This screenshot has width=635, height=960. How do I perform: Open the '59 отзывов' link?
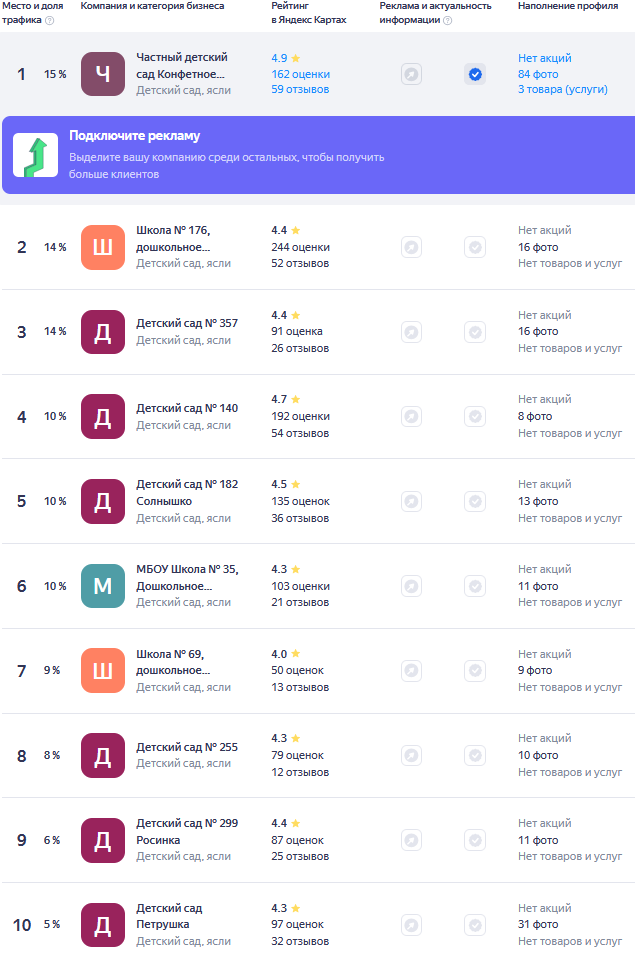pyautogui.click(x=300, y=89)
